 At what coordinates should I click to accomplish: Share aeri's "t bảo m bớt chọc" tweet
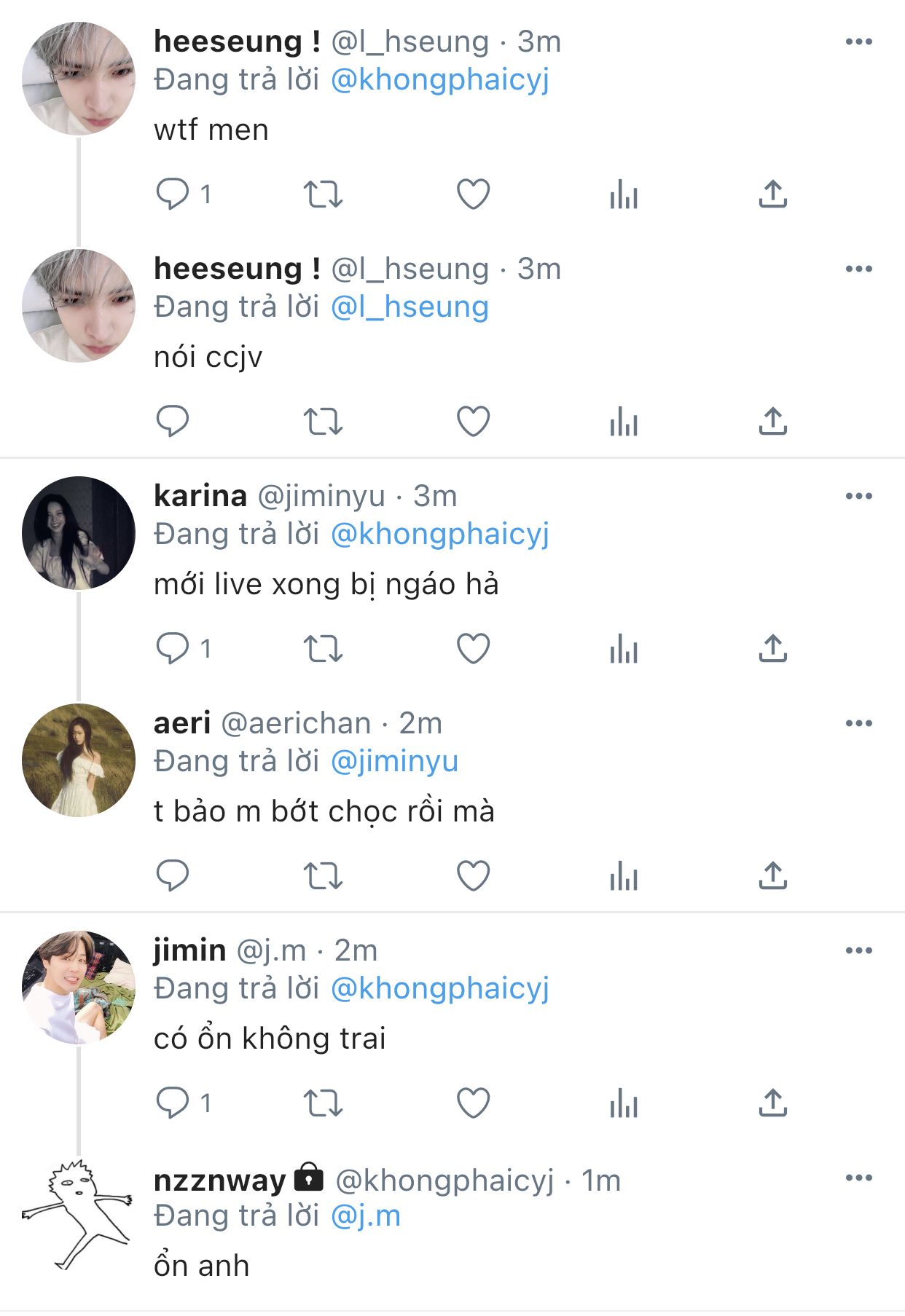point(772,875)
